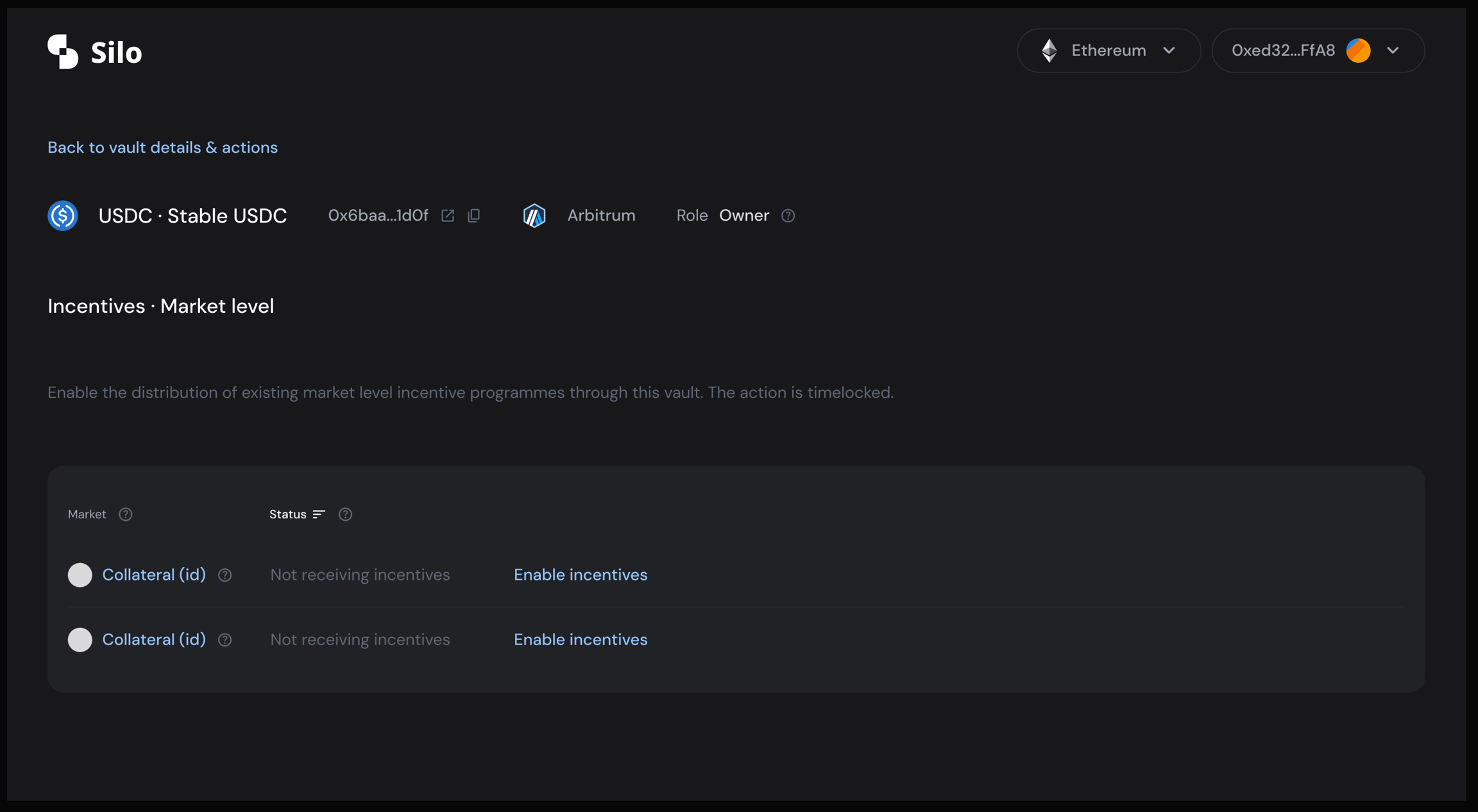Copy the vault address 0x6baa...1d0f
This screenshot has height=812, width=1478.
[474, 216]
